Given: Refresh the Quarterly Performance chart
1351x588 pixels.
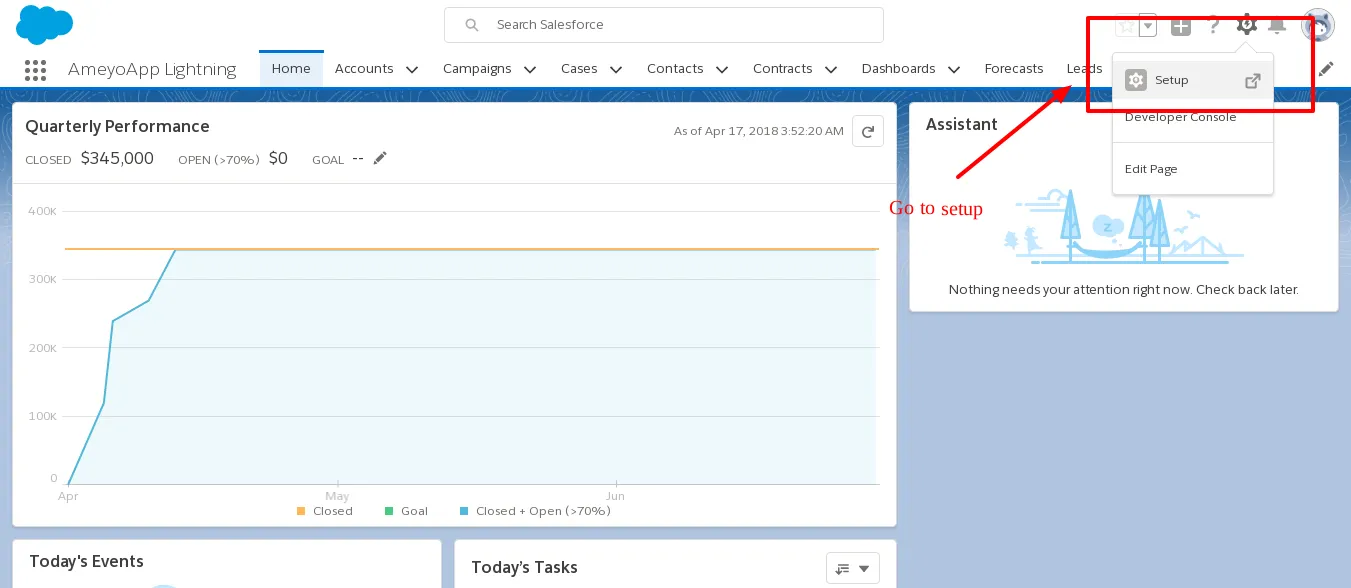Looking at the screenshot, I should [x=867, y=131].
